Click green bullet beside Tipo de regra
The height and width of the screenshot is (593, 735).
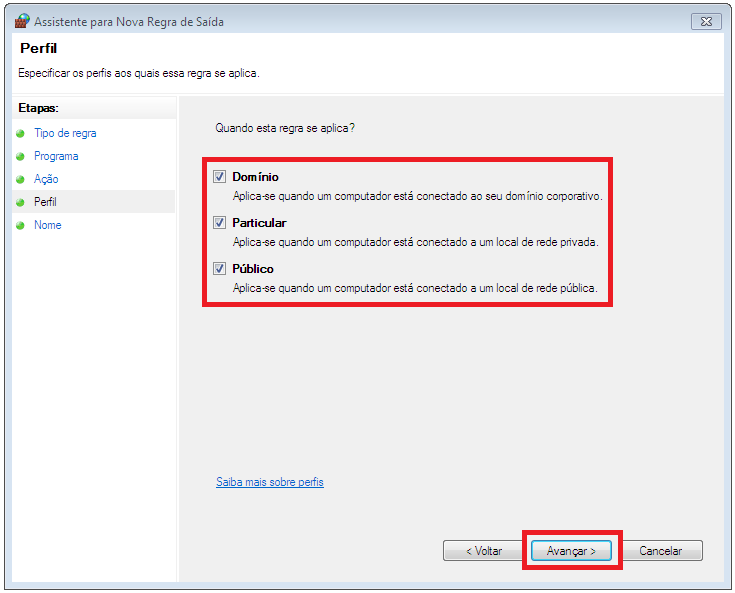20,134
